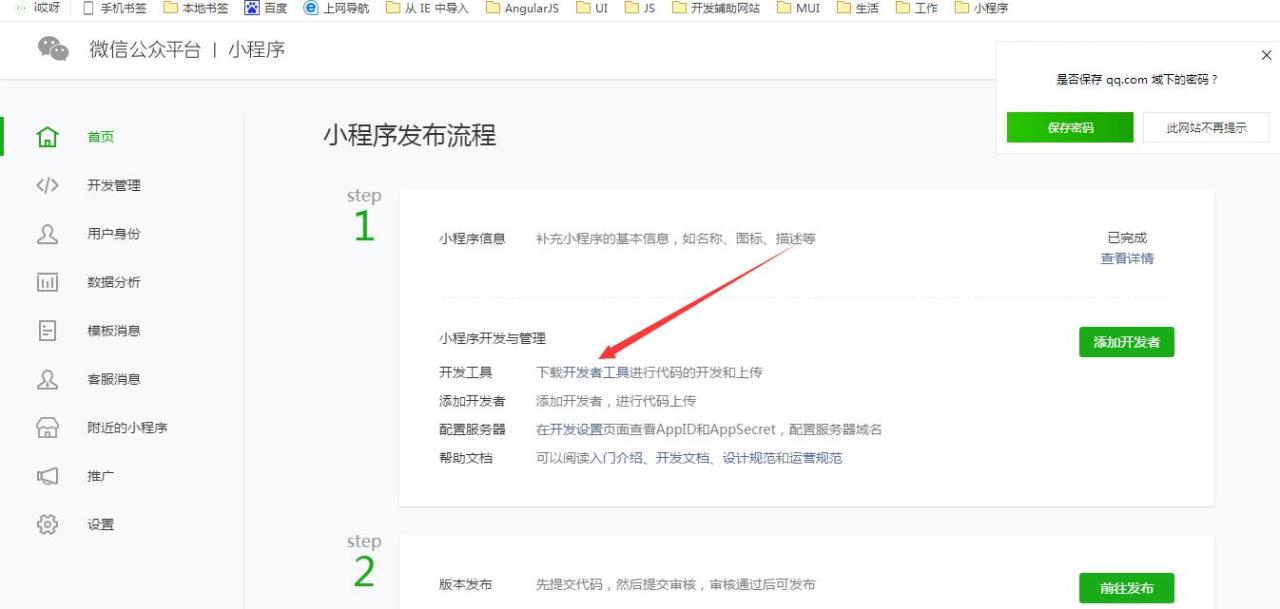Open the 生活 bookmarks folder
The width and height of the screenshot is (1280, 609).
point(858,8)
